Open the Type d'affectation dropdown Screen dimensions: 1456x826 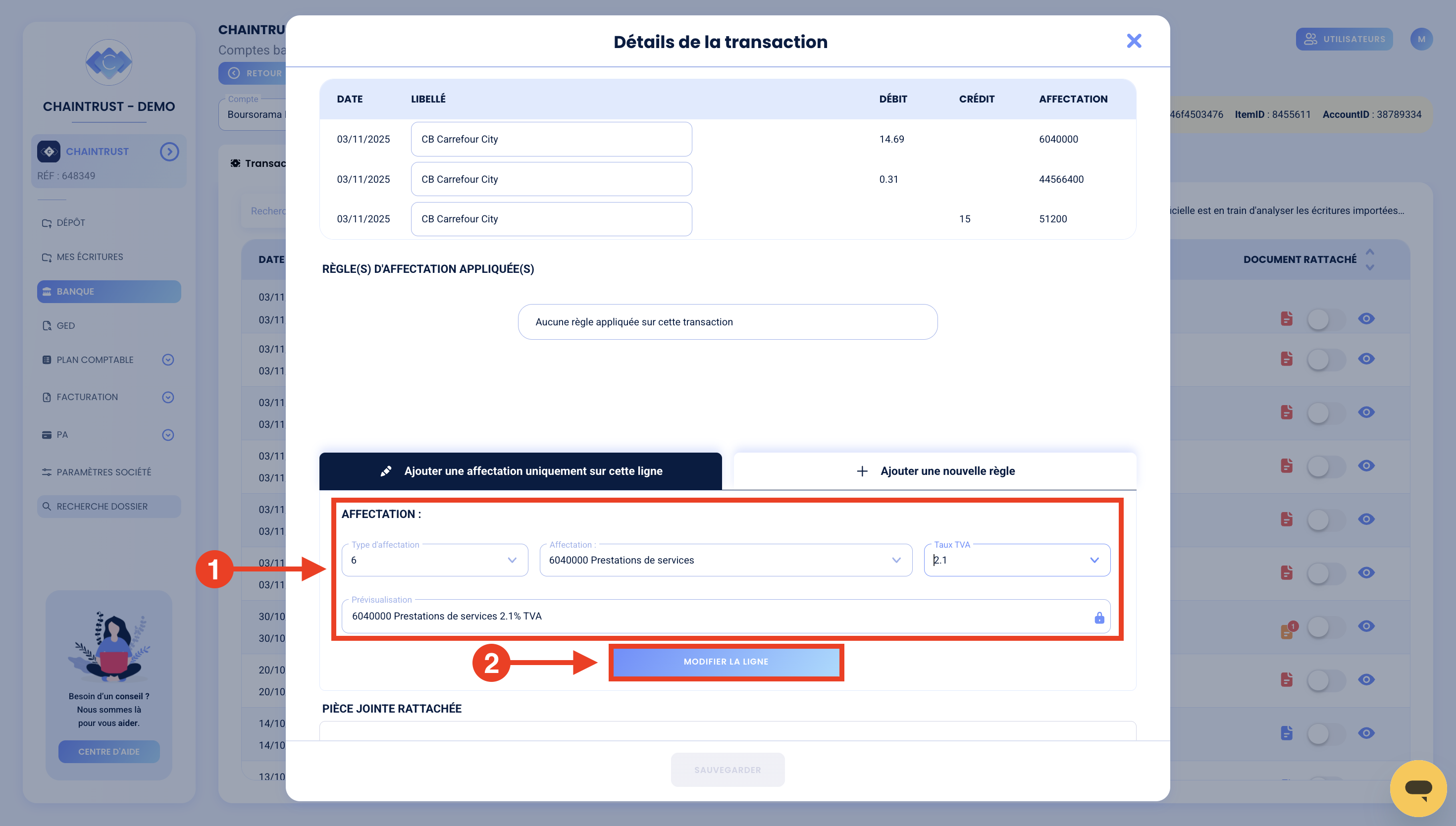pyautogui.click(x=435, y=560)
